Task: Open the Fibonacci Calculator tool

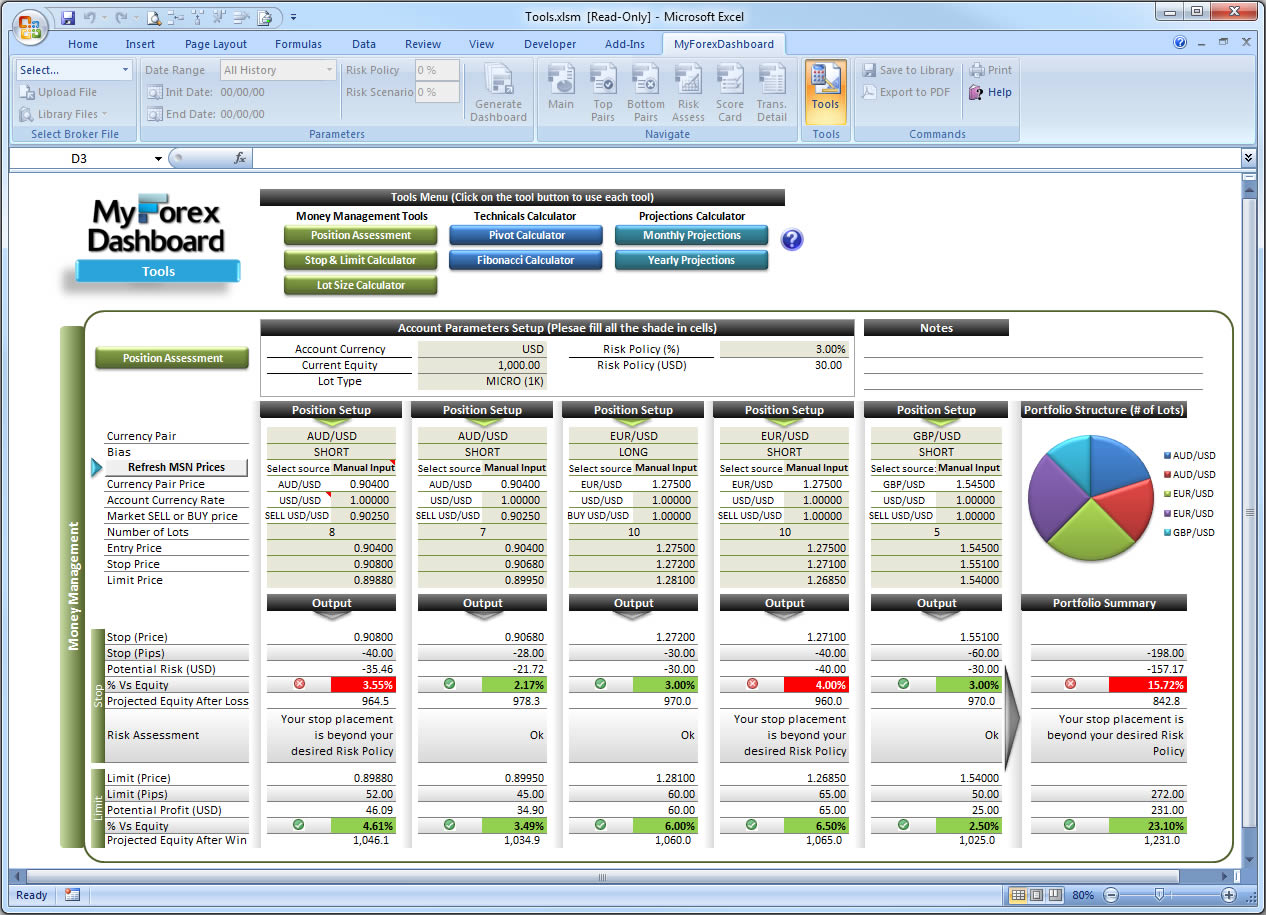Action: [x=526, y=260]
